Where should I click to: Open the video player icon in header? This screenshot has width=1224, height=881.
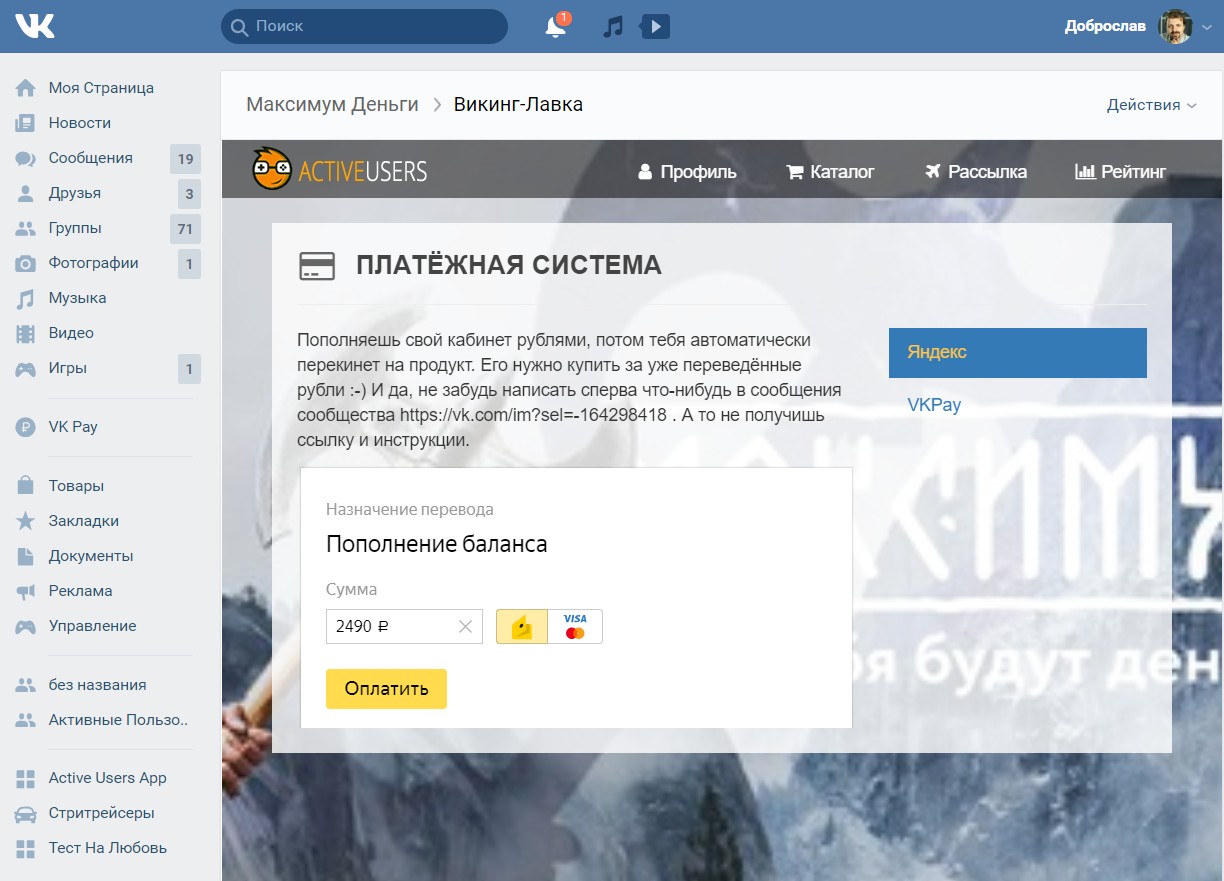(655, 27)
